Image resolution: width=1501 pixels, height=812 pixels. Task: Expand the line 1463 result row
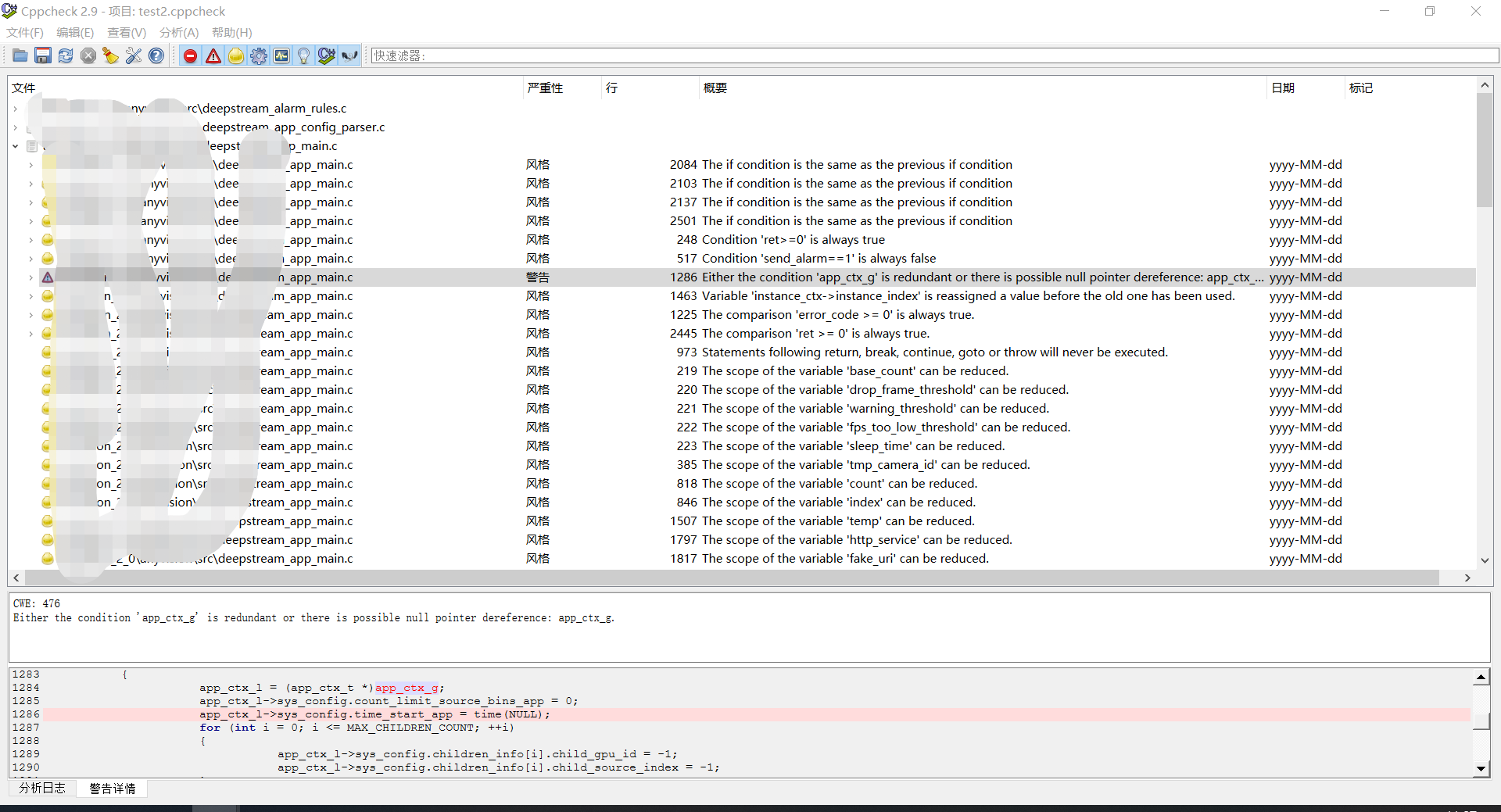(31, 296)
